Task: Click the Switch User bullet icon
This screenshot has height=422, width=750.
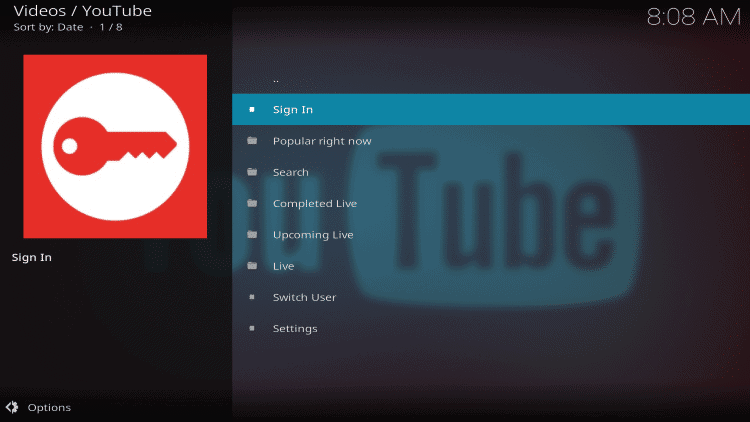Action: coord(252,297)
